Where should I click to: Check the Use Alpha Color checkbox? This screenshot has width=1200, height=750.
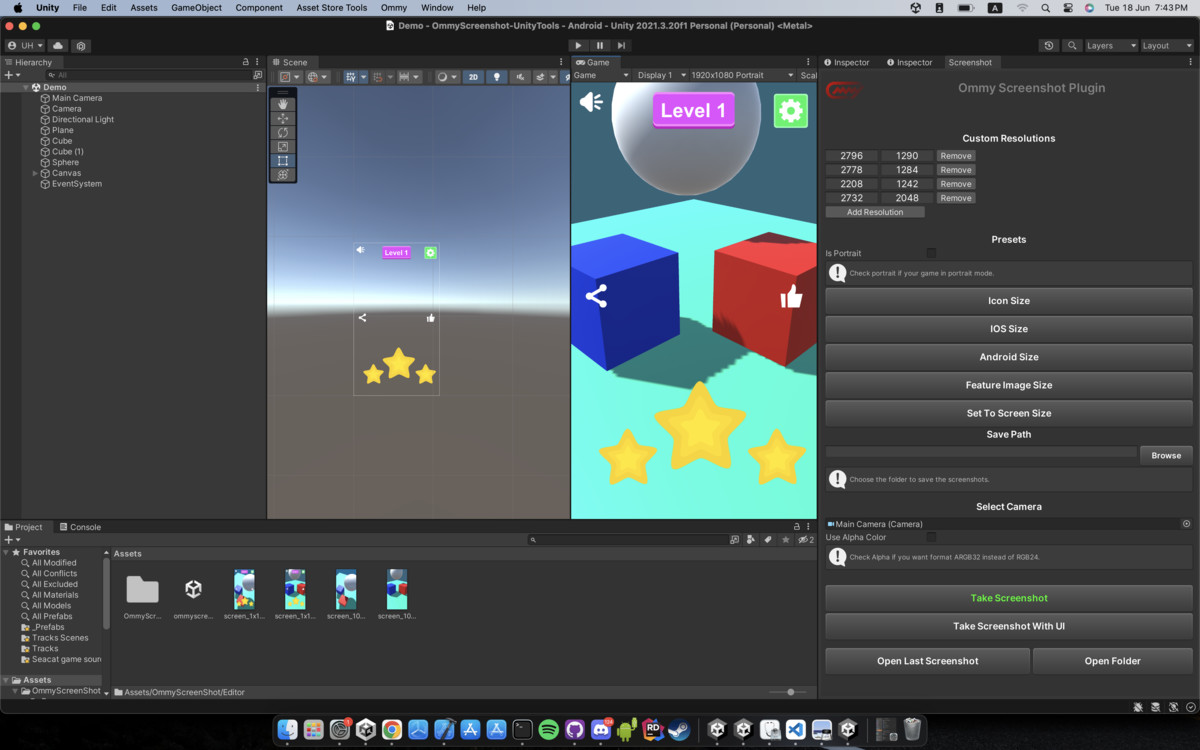[931, 537]
